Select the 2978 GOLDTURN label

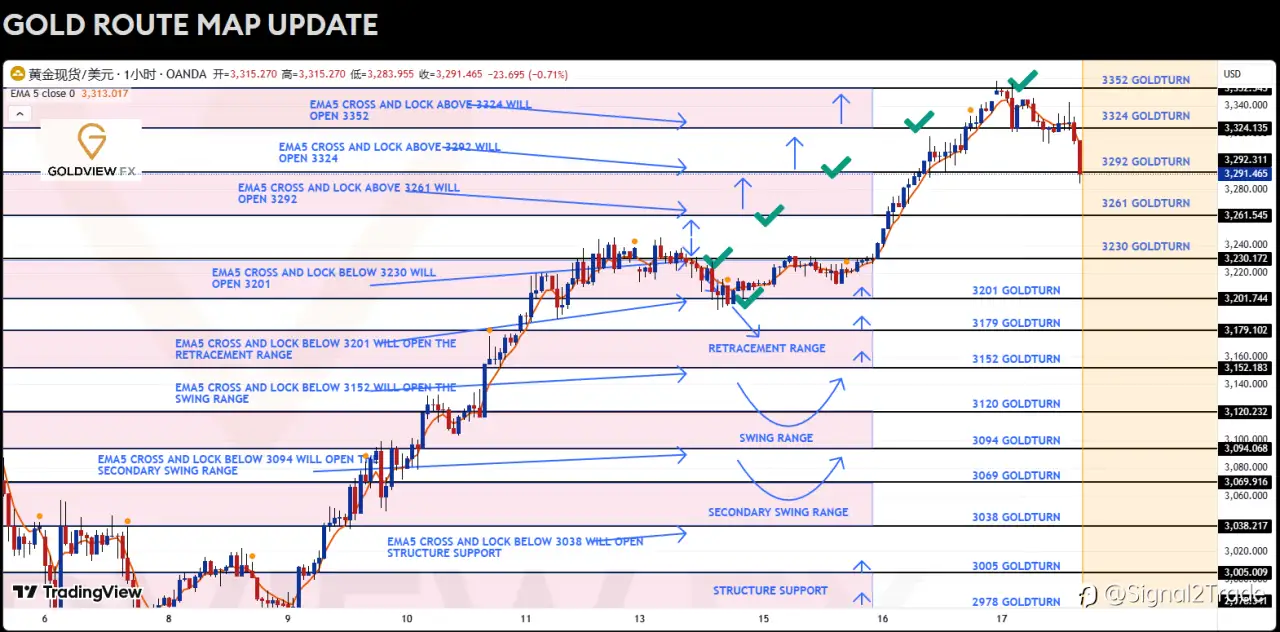pyautogui.click(x=1016, y=602)
